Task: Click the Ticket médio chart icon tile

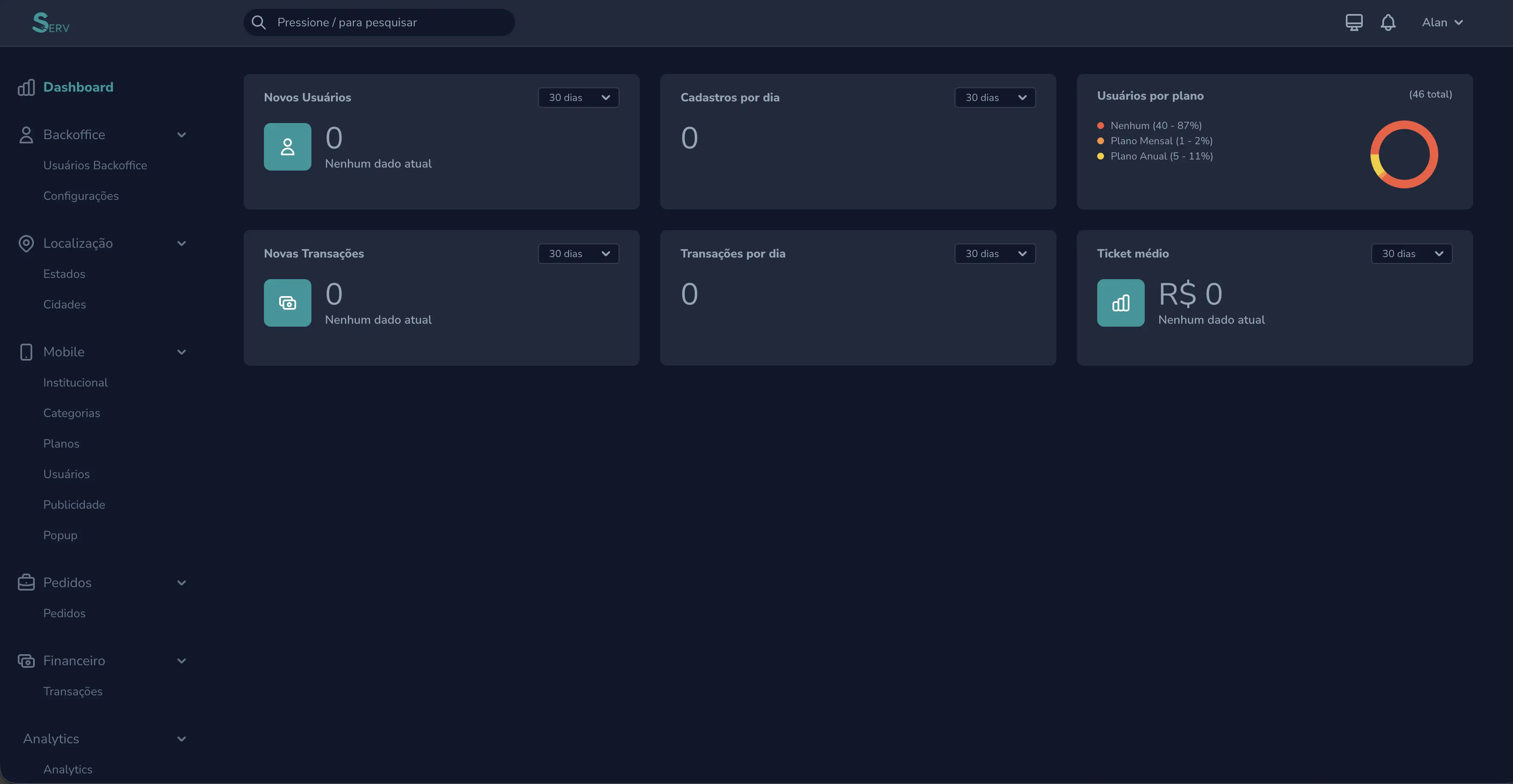Action: click(x=1121, y=303)
